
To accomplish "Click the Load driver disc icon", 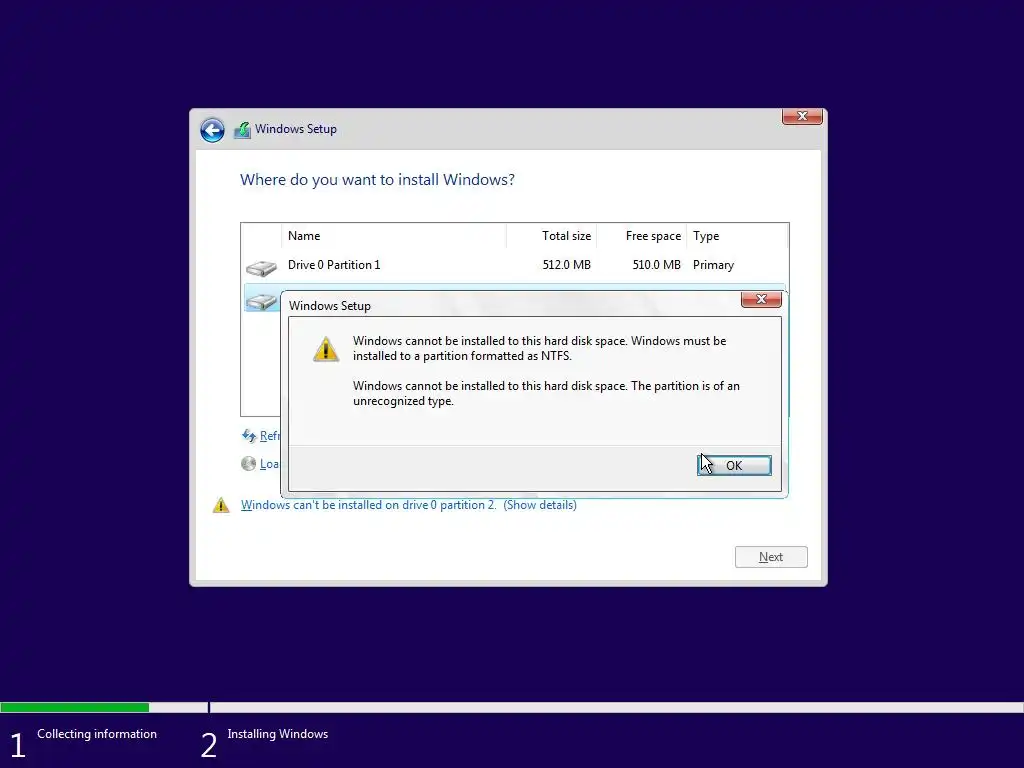I will pyautogui.click(x=249, y=464).
